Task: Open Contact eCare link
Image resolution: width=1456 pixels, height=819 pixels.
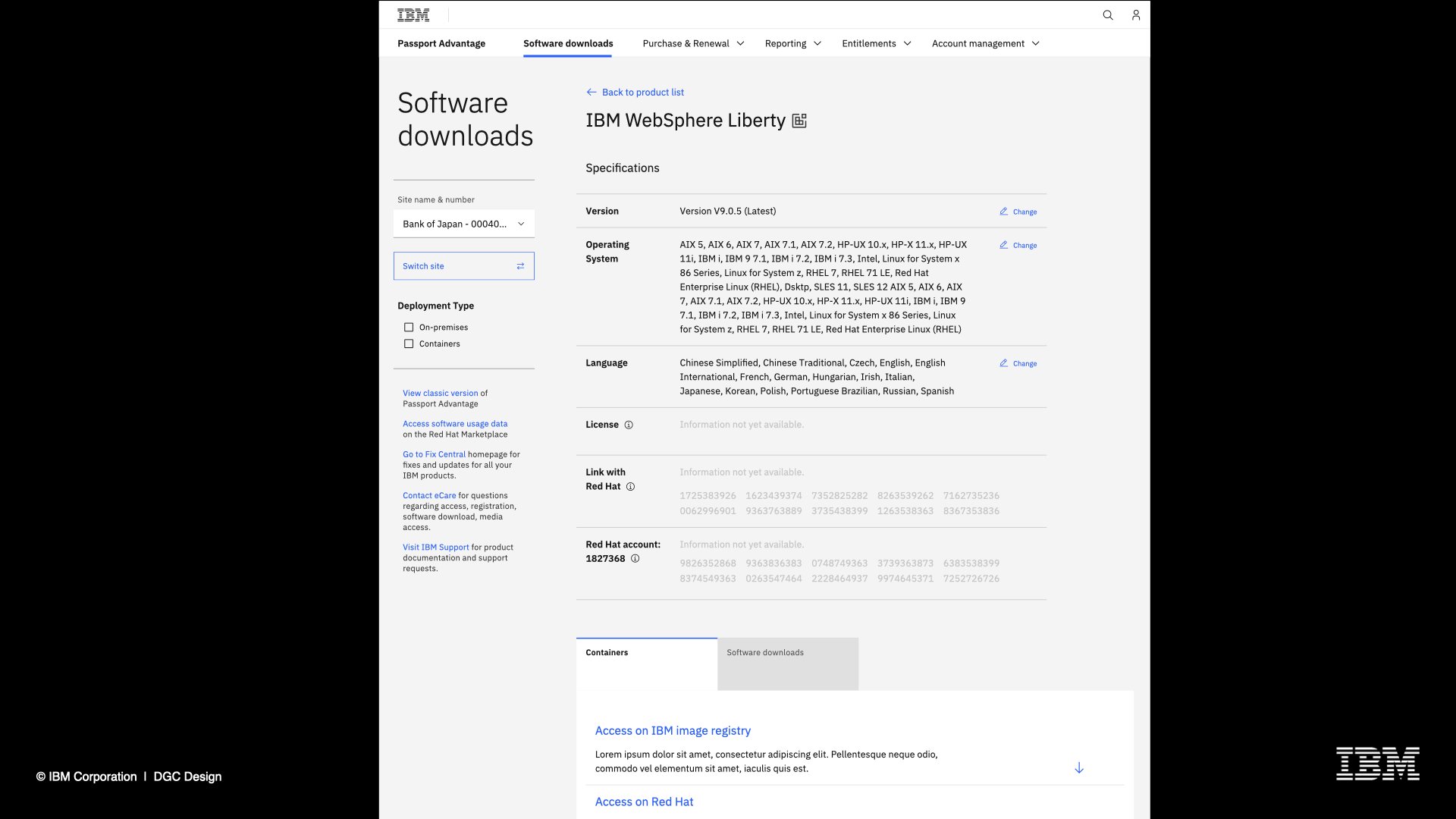Action: point(429,495)
